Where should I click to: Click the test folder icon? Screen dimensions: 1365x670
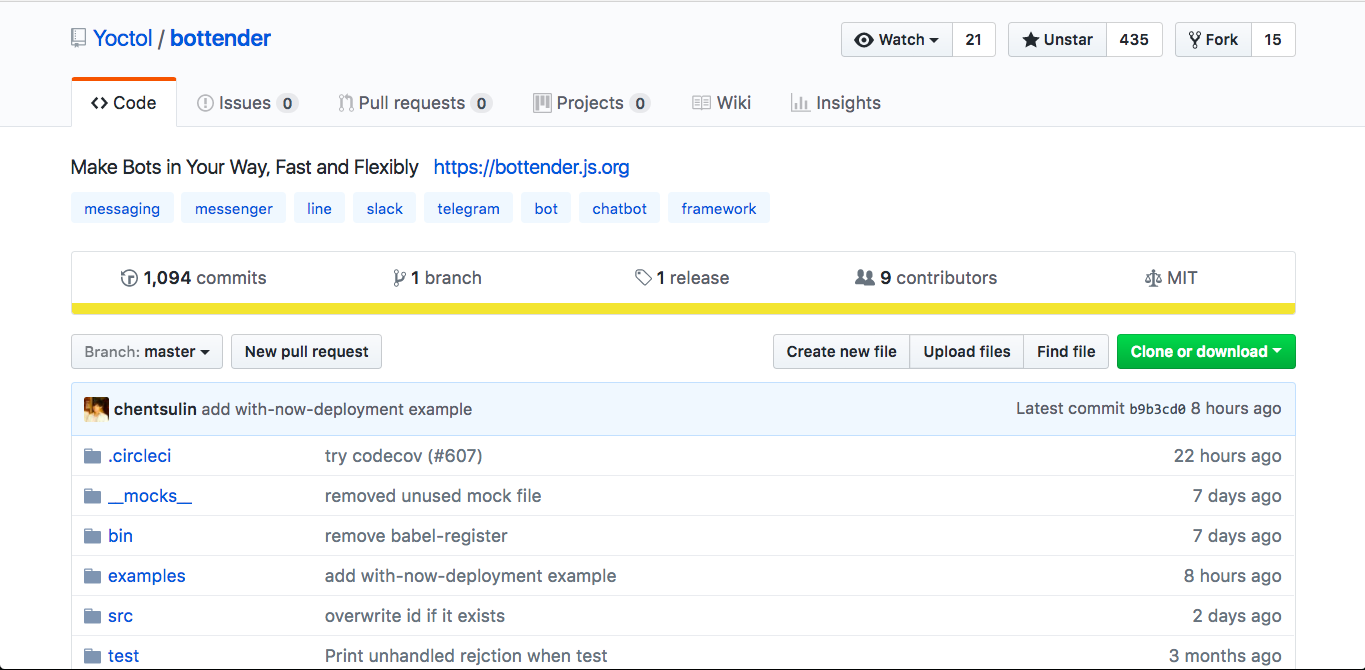(x=92, y=656)
